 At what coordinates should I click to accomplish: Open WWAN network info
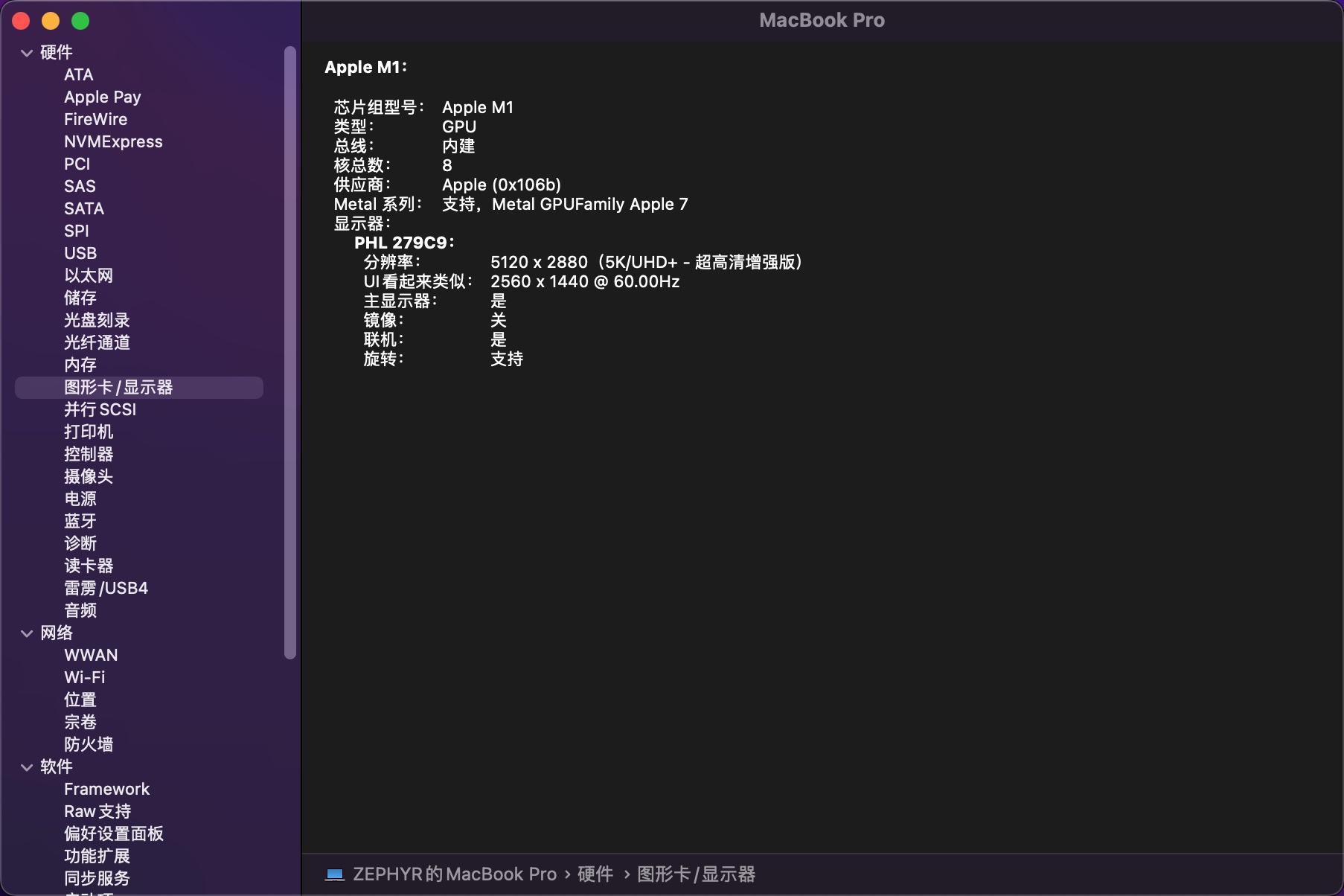[x=91, y=656]
